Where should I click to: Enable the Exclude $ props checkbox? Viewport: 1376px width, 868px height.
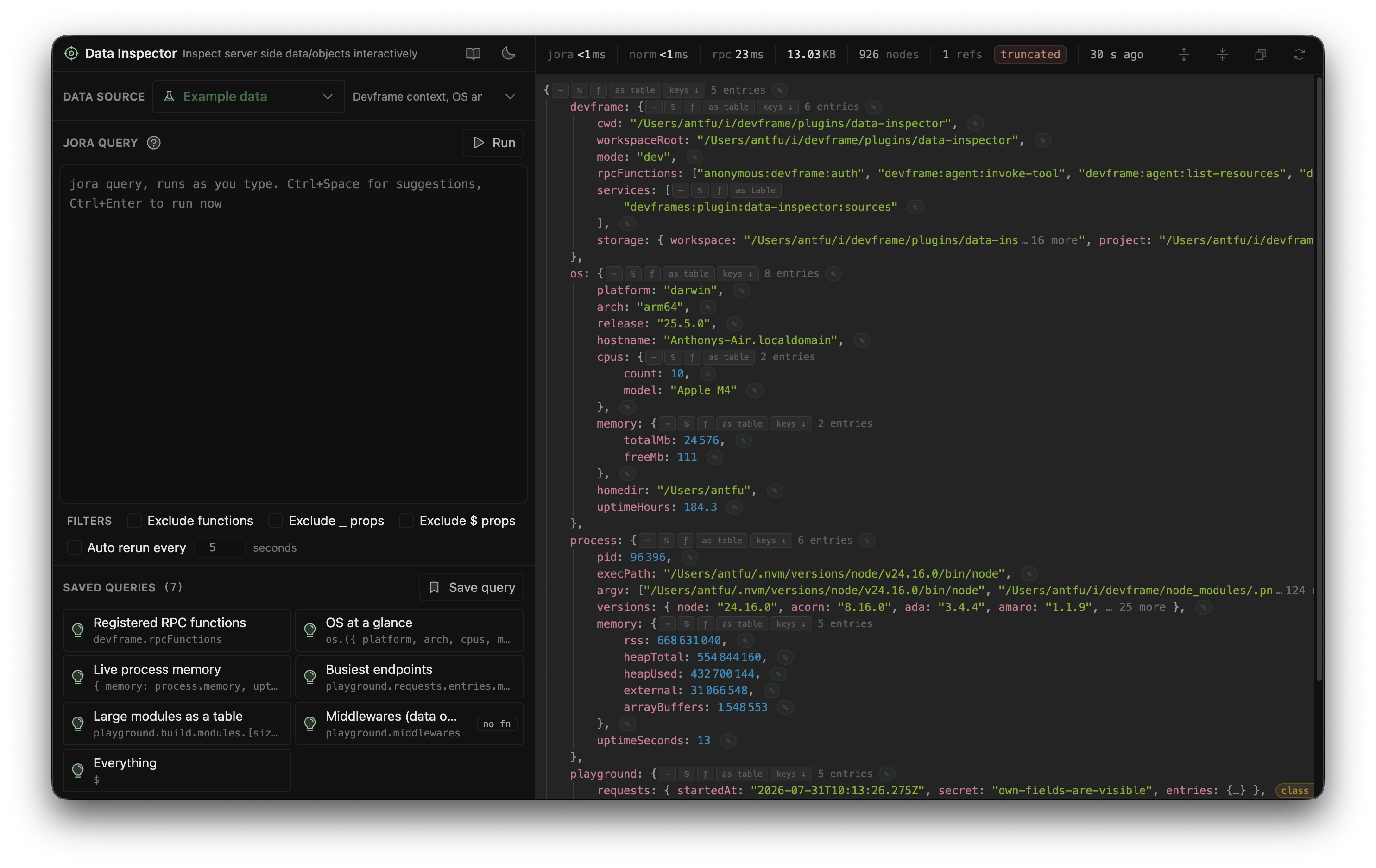pyautogui.click(x=406, y=521)
